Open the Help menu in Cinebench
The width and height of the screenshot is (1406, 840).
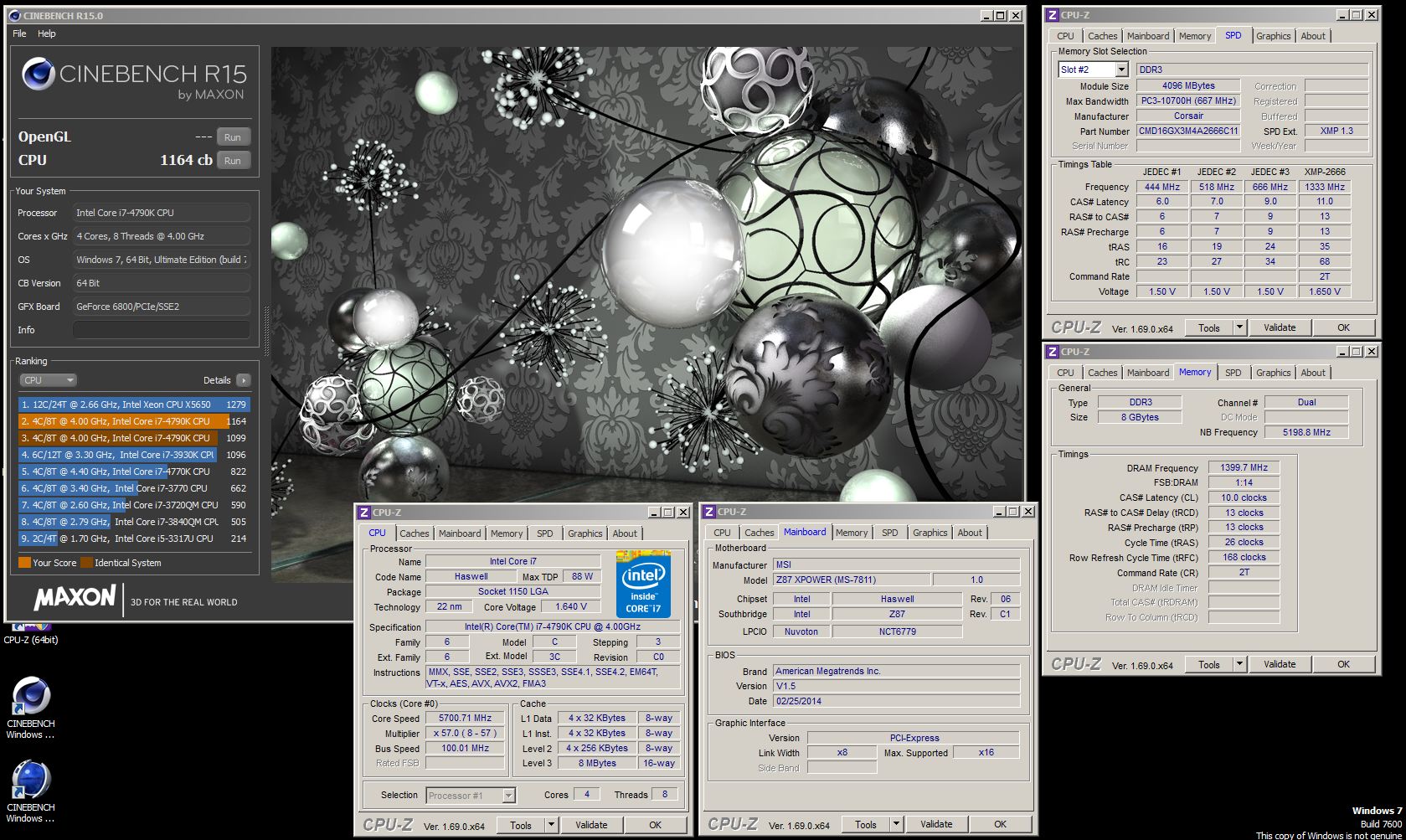pyautogui.click(x=47, y=33)
